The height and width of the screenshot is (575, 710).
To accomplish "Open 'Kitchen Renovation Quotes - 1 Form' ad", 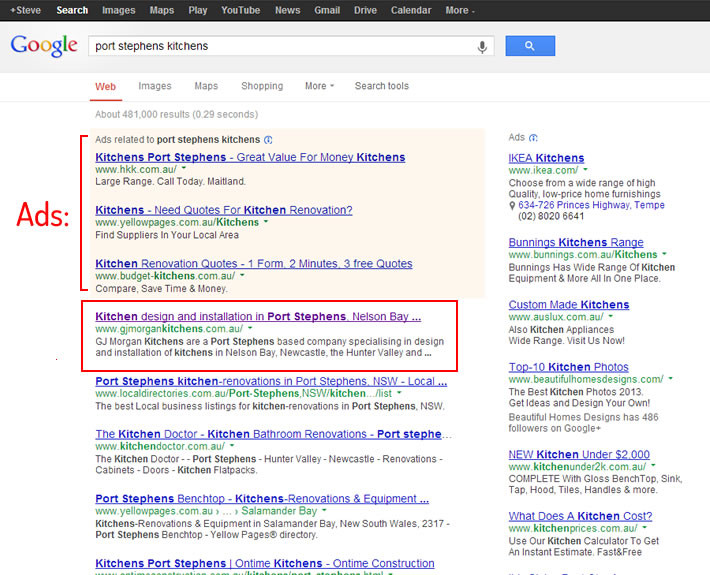I will click(254, 264).
